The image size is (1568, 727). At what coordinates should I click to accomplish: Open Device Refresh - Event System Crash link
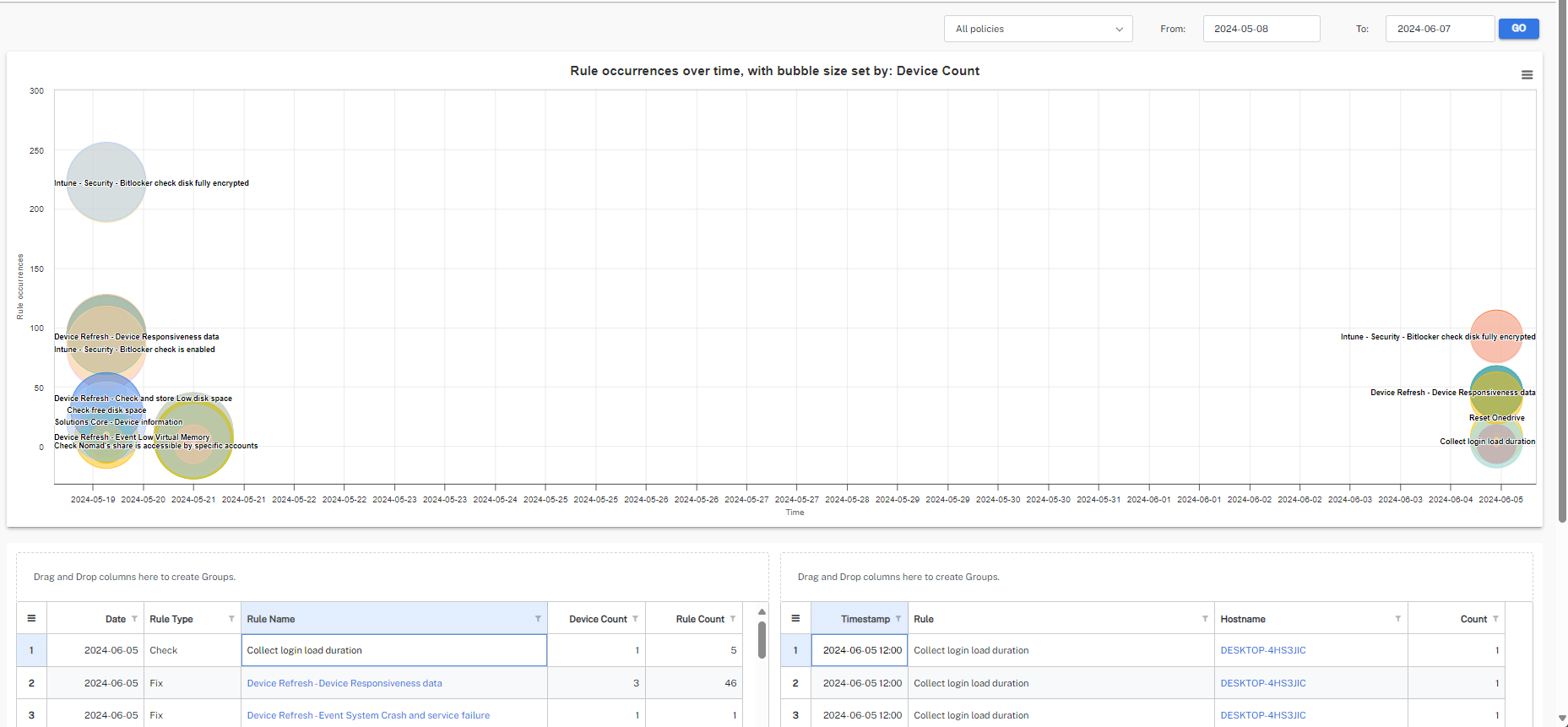(x=368, y=715)
